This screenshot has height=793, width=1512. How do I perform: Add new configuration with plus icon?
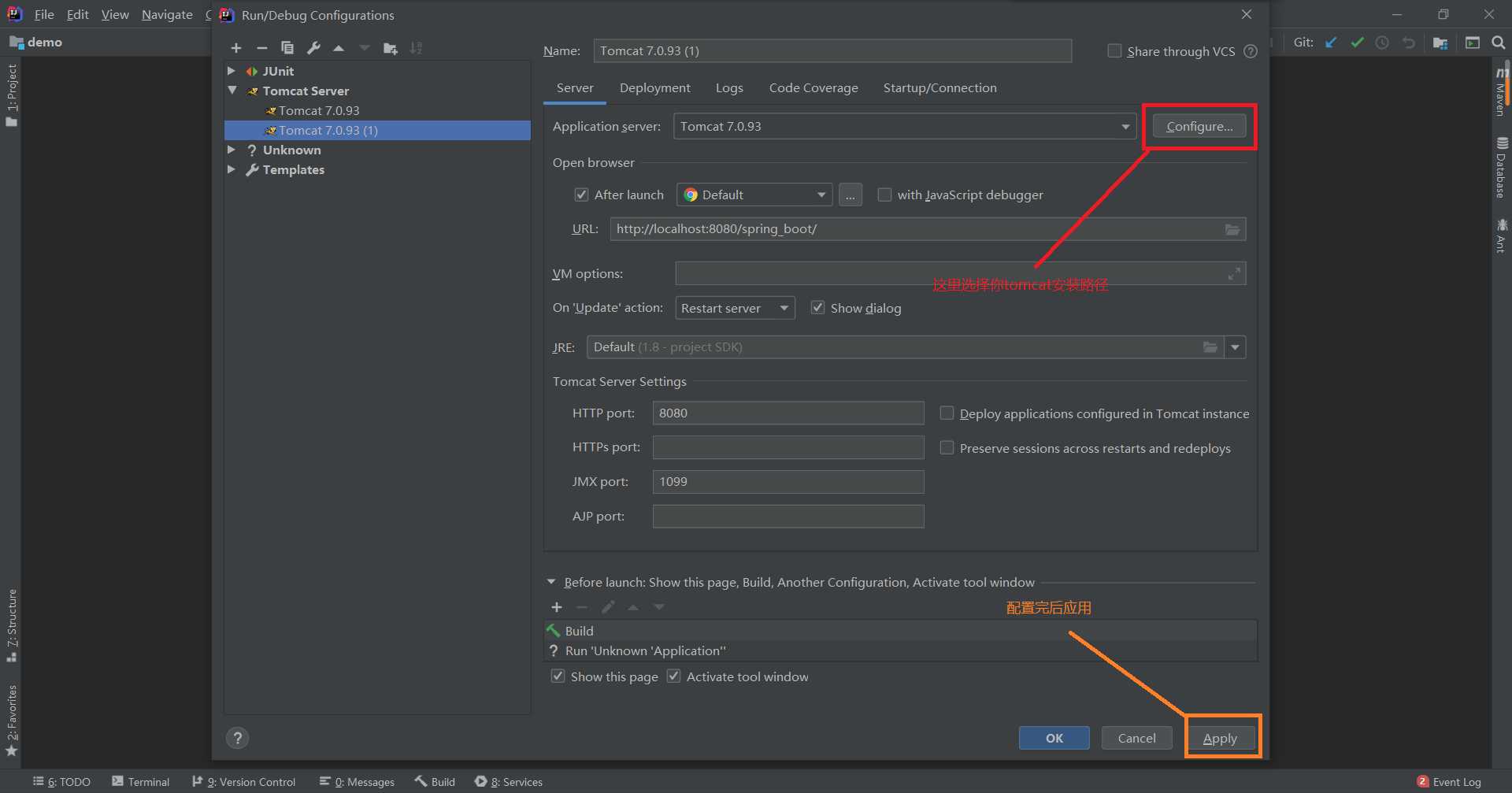point(236,48)
